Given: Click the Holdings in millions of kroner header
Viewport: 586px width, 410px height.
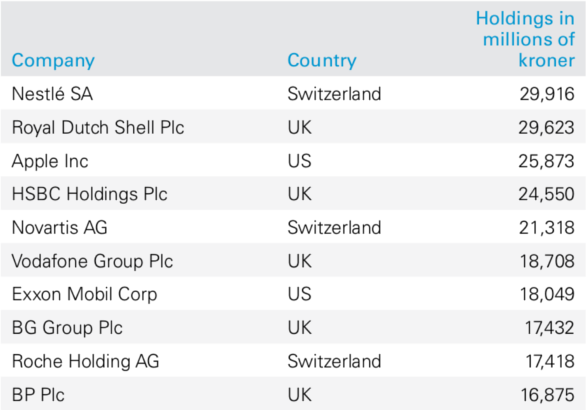Looking at the screenshot, I should tap(525, 39).
